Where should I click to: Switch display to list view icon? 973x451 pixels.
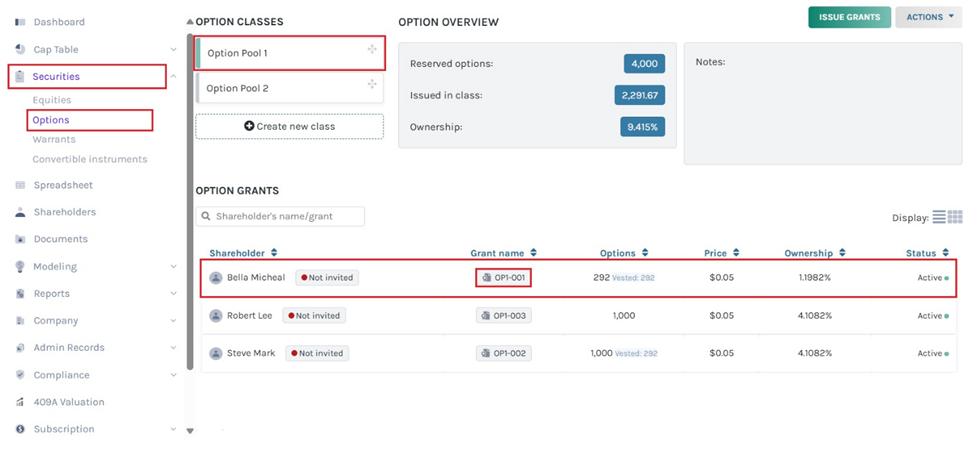[x=939, y=217]
